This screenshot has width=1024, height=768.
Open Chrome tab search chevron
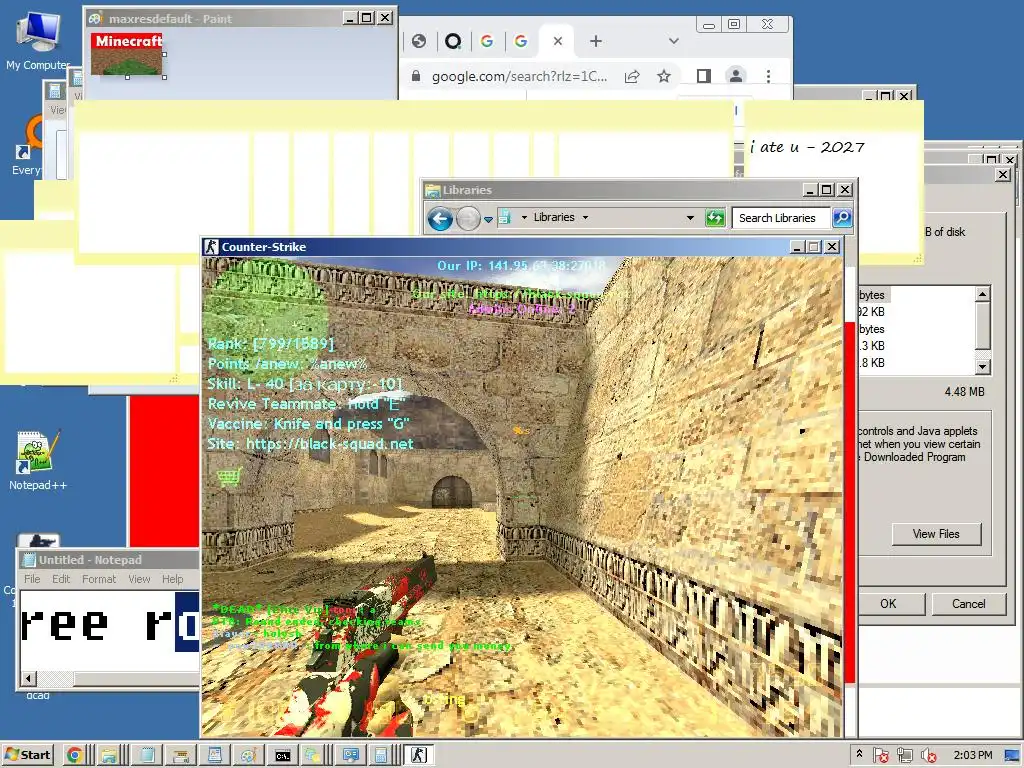[674, 41]
